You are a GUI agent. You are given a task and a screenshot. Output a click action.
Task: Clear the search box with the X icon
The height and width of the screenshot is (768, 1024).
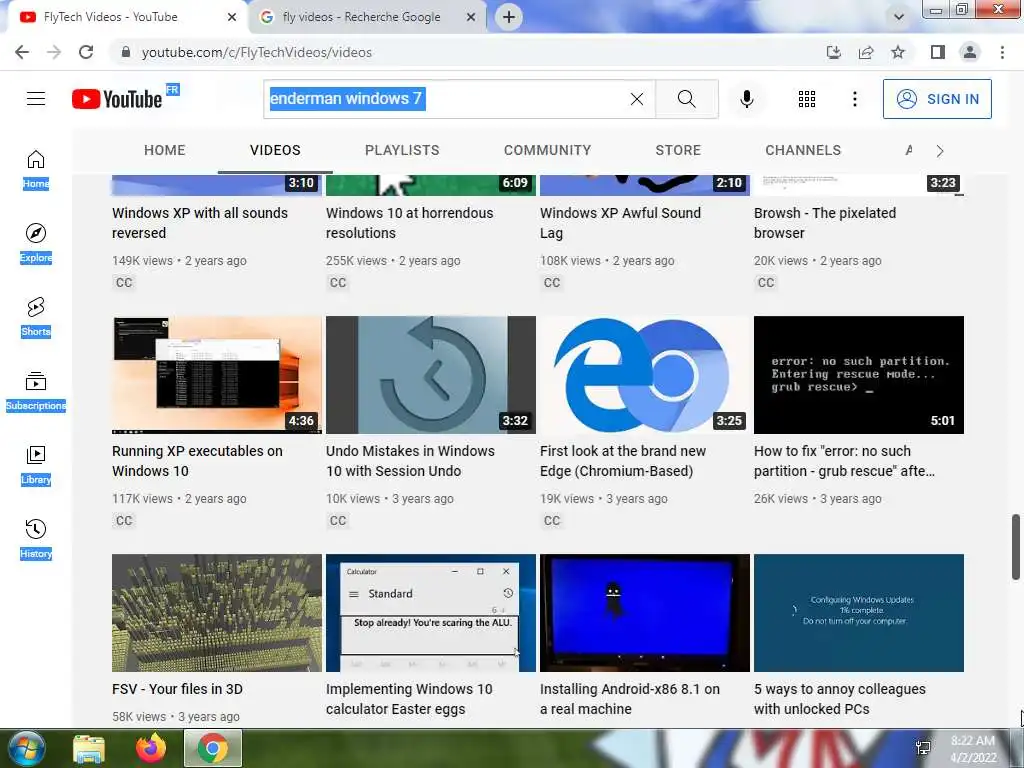637,99
